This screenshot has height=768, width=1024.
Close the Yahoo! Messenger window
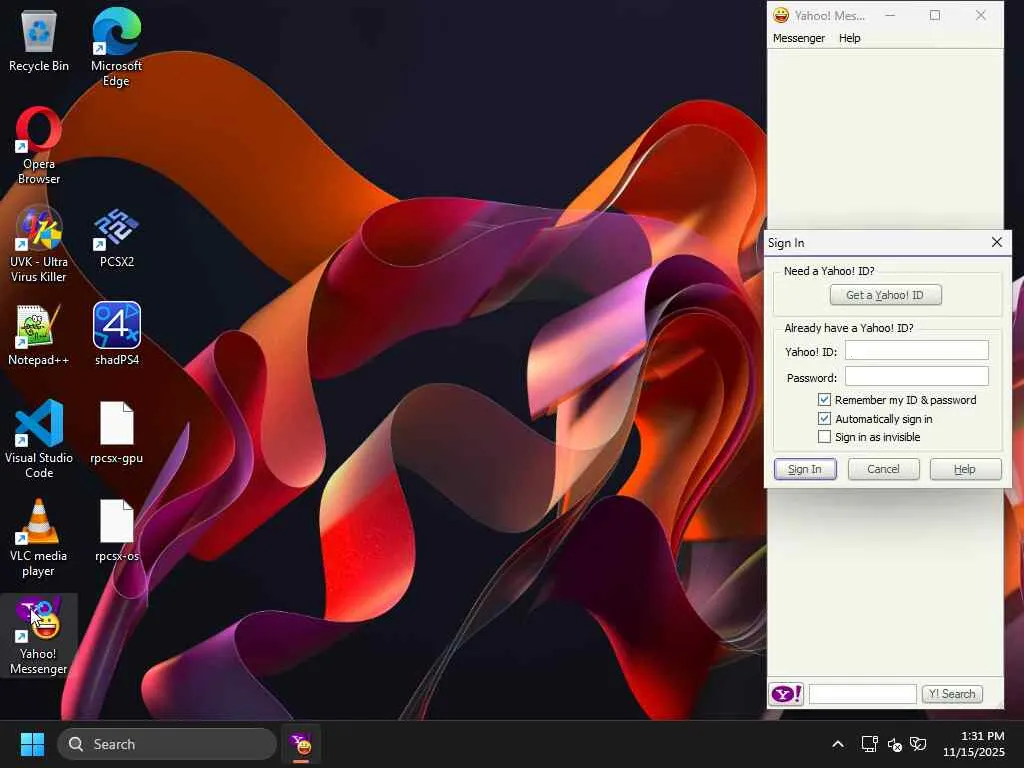980,15
